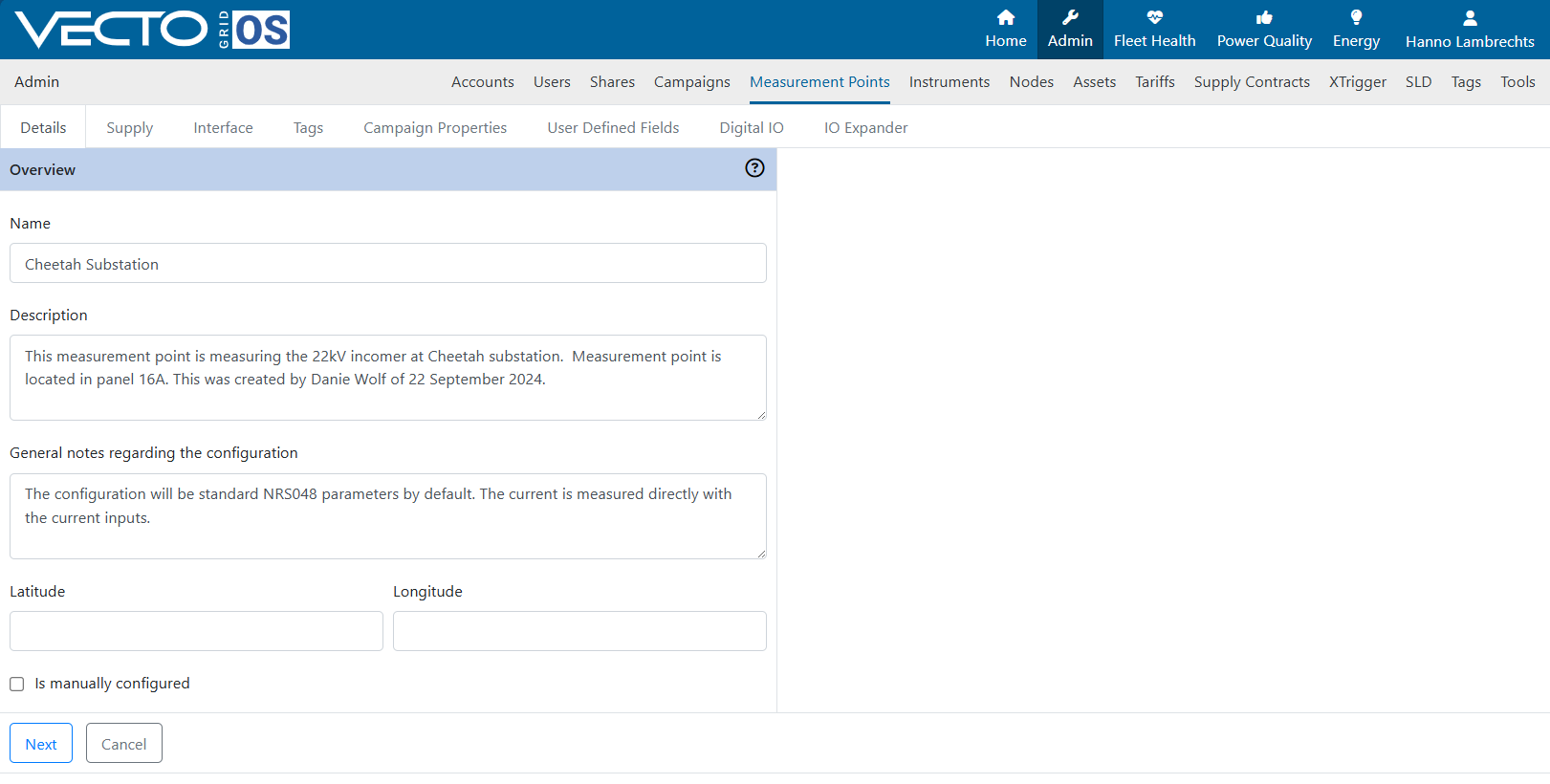Click the Vecto Grid OS logo
The image size is (1550, 784).
click(x=153, y=30)
